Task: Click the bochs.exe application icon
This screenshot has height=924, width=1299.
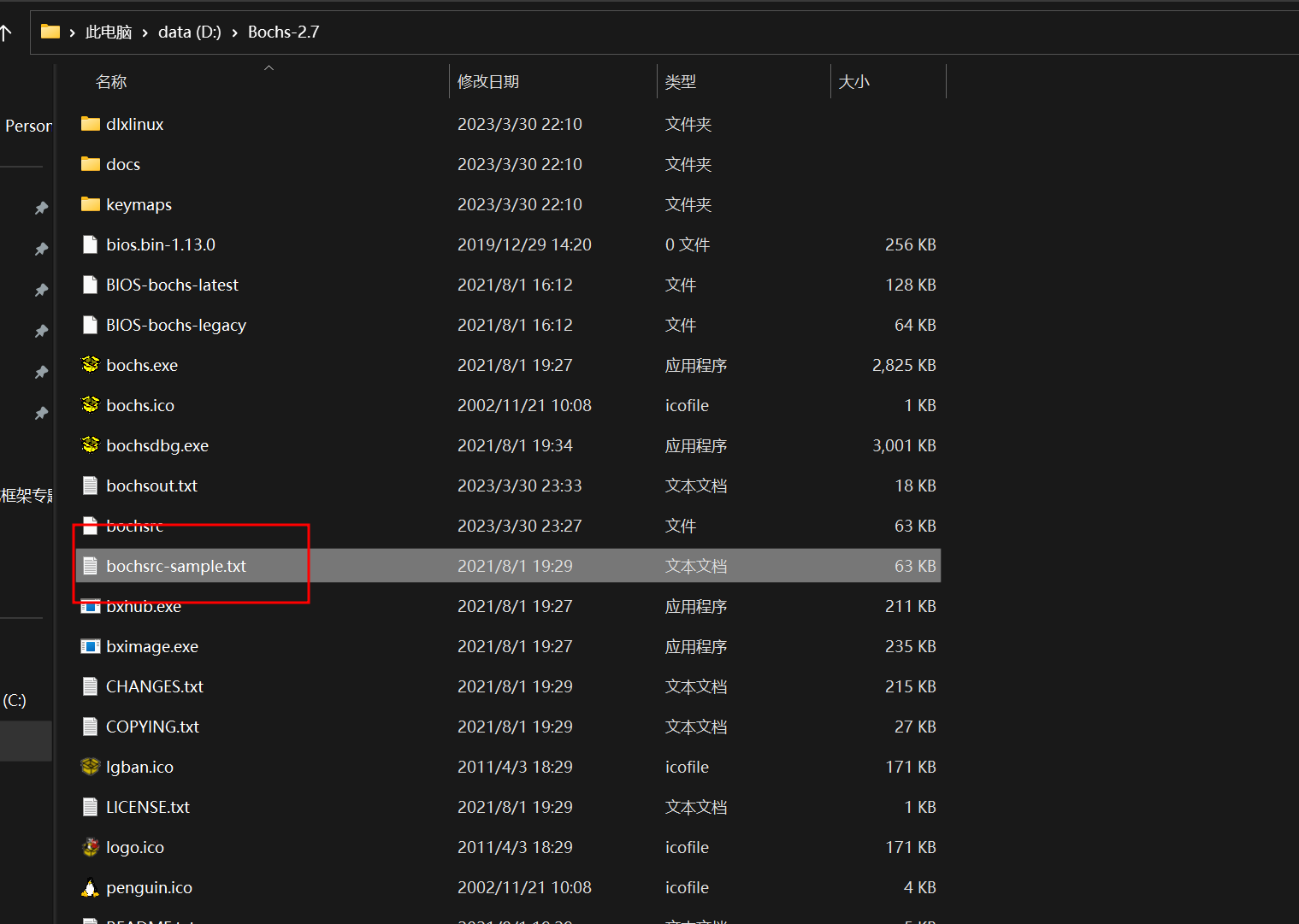Action: coord(91,365)
